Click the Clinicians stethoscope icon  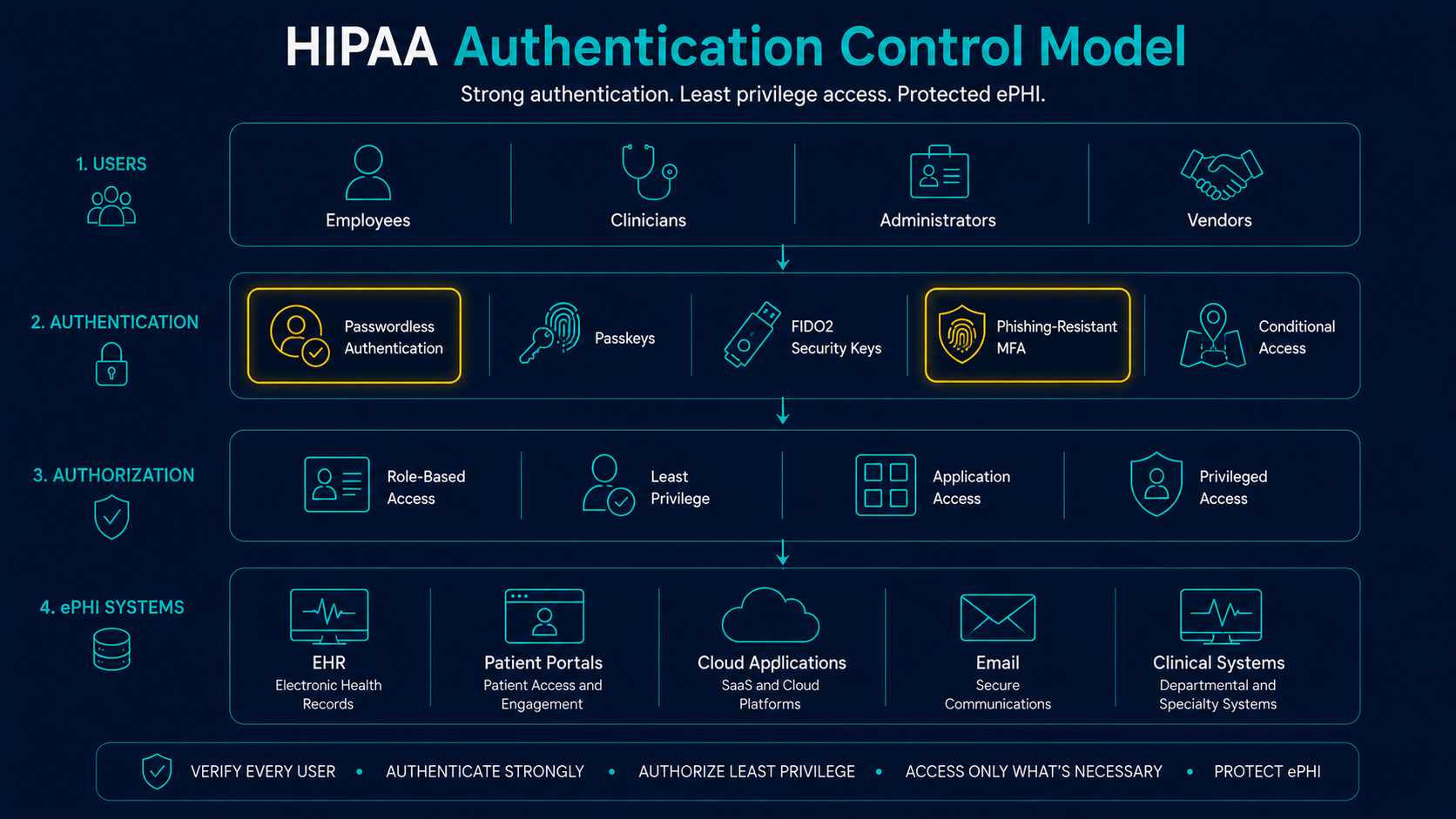pyautogui.click(x=649, y=172)
